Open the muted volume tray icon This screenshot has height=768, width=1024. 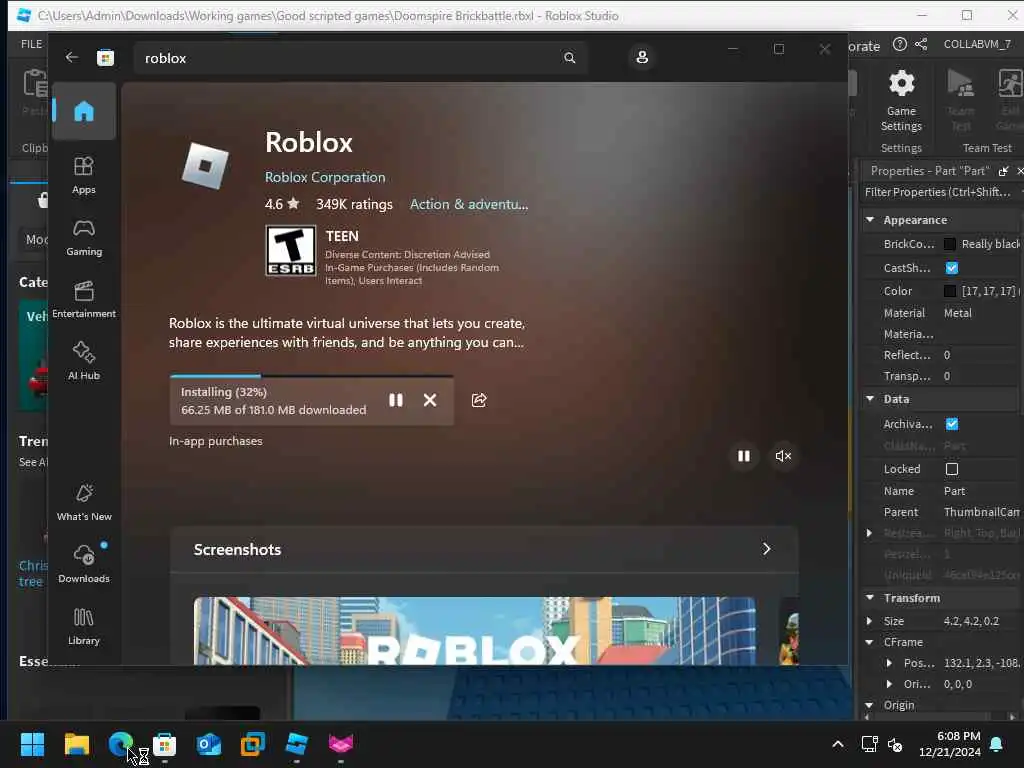click(895, 744)
